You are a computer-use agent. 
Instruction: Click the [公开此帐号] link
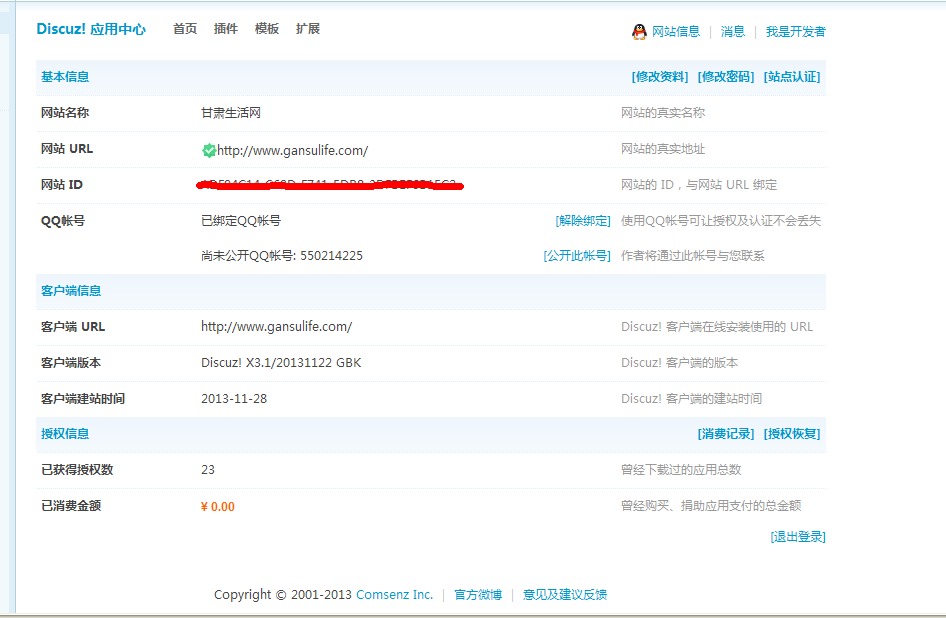pyautogui.click(x=577, y=256)
